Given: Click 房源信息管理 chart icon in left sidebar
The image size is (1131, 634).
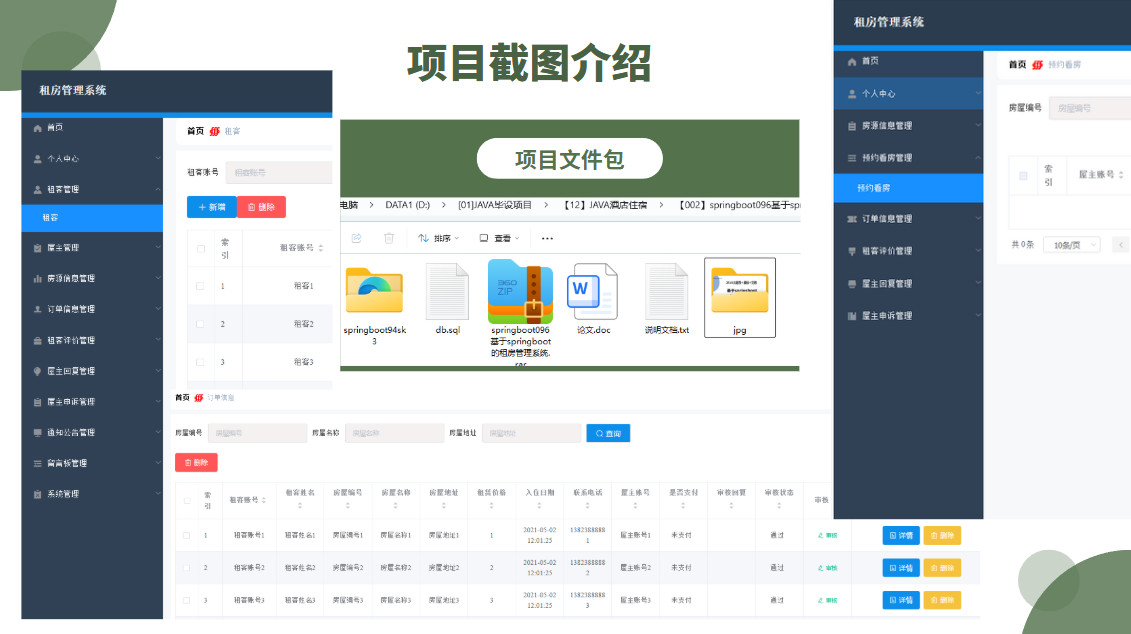Looking at the screenshot, I should (38, 278).
